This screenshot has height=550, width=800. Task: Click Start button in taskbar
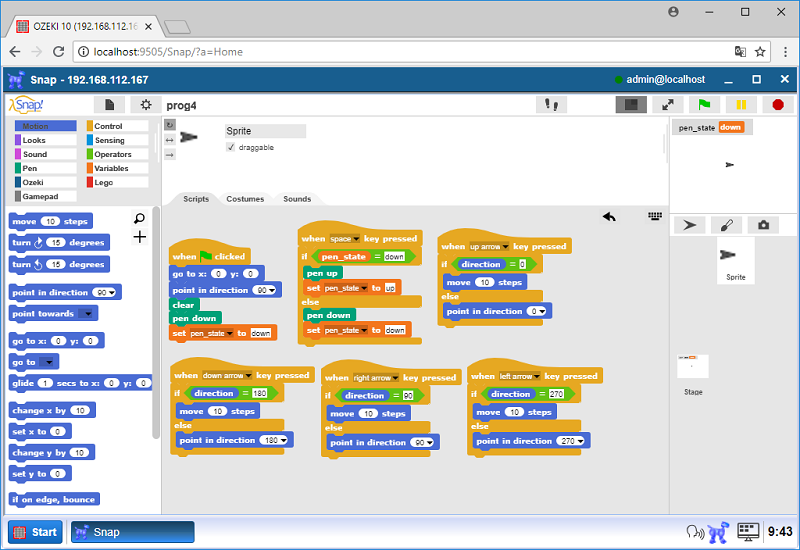coord(36,532)
